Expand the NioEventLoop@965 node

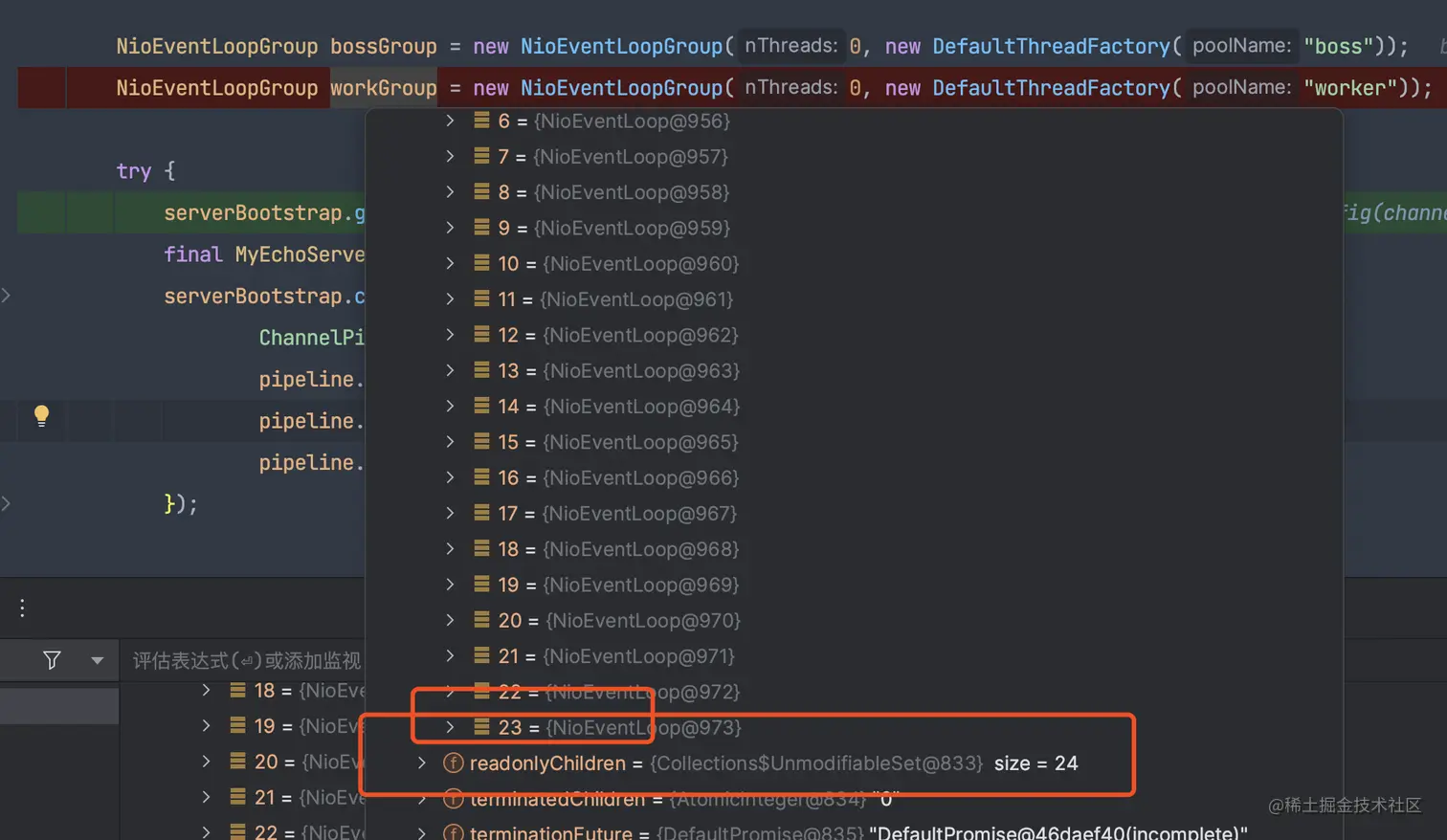click(x=450, y=442)
